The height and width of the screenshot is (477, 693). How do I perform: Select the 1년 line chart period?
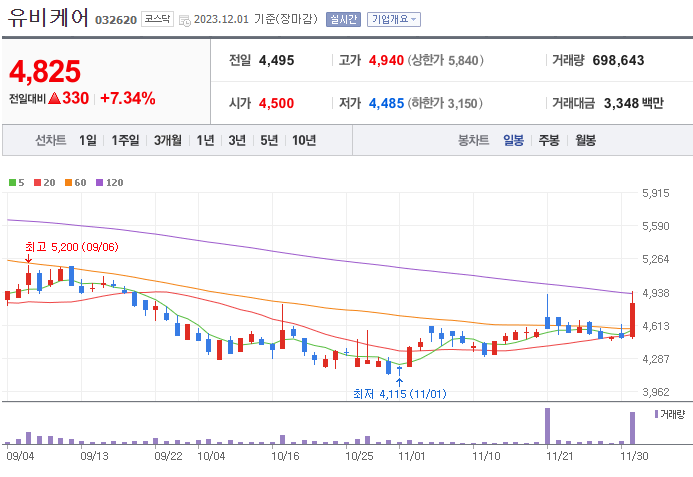coord(205,141)
